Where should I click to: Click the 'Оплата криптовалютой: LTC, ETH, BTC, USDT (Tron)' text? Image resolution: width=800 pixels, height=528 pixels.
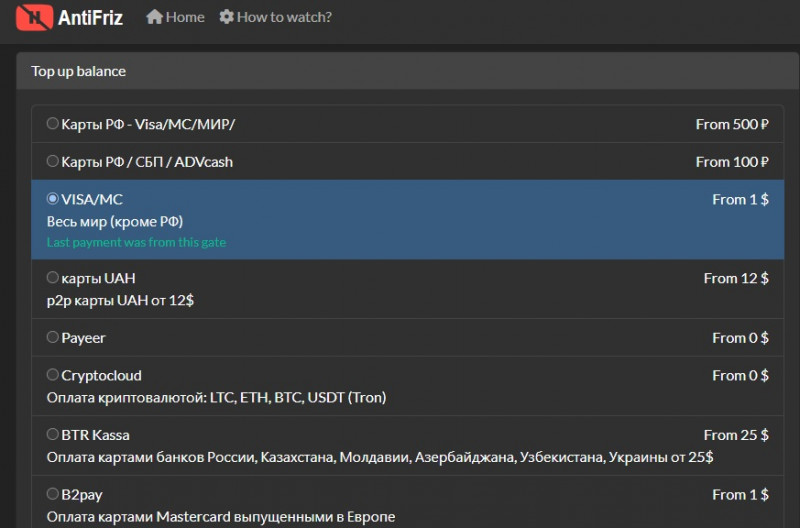pyautogui.click(x=216, y=397)
